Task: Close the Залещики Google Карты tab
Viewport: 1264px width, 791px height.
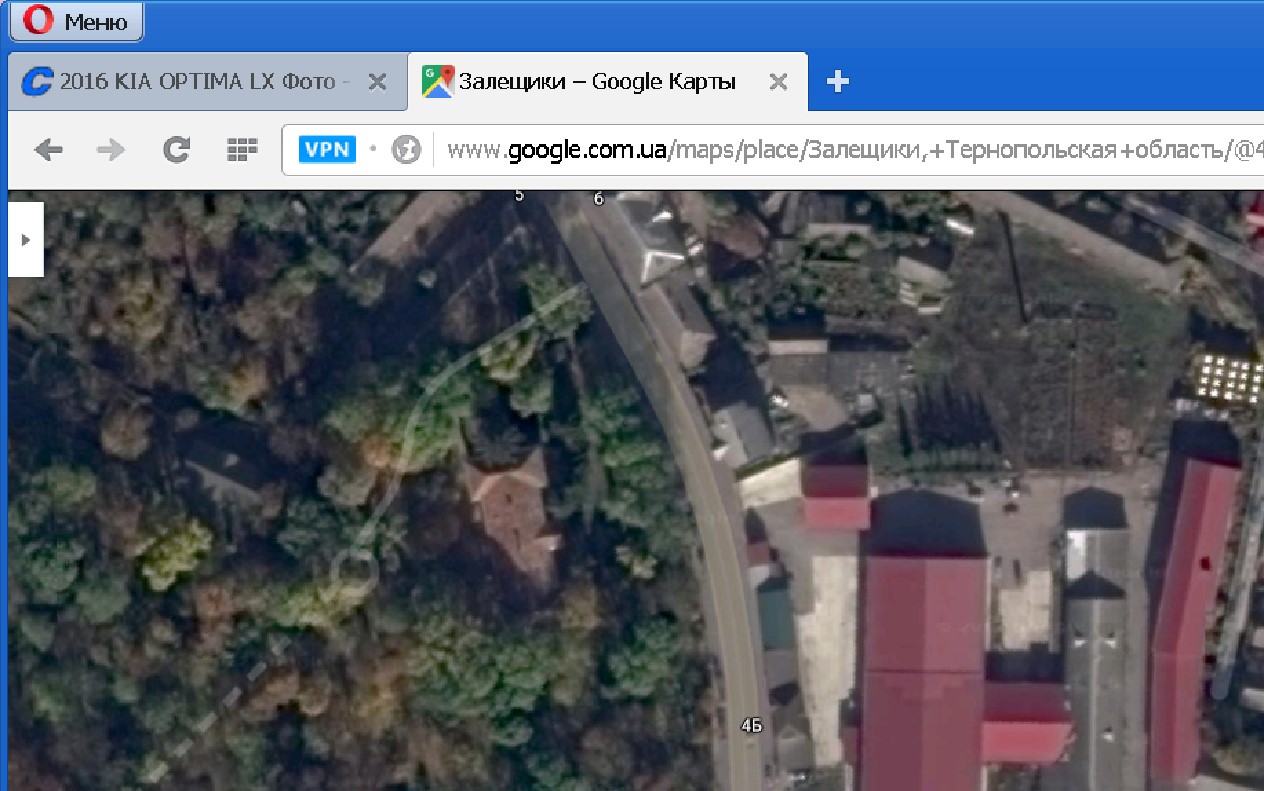Action: click(779, 82)
